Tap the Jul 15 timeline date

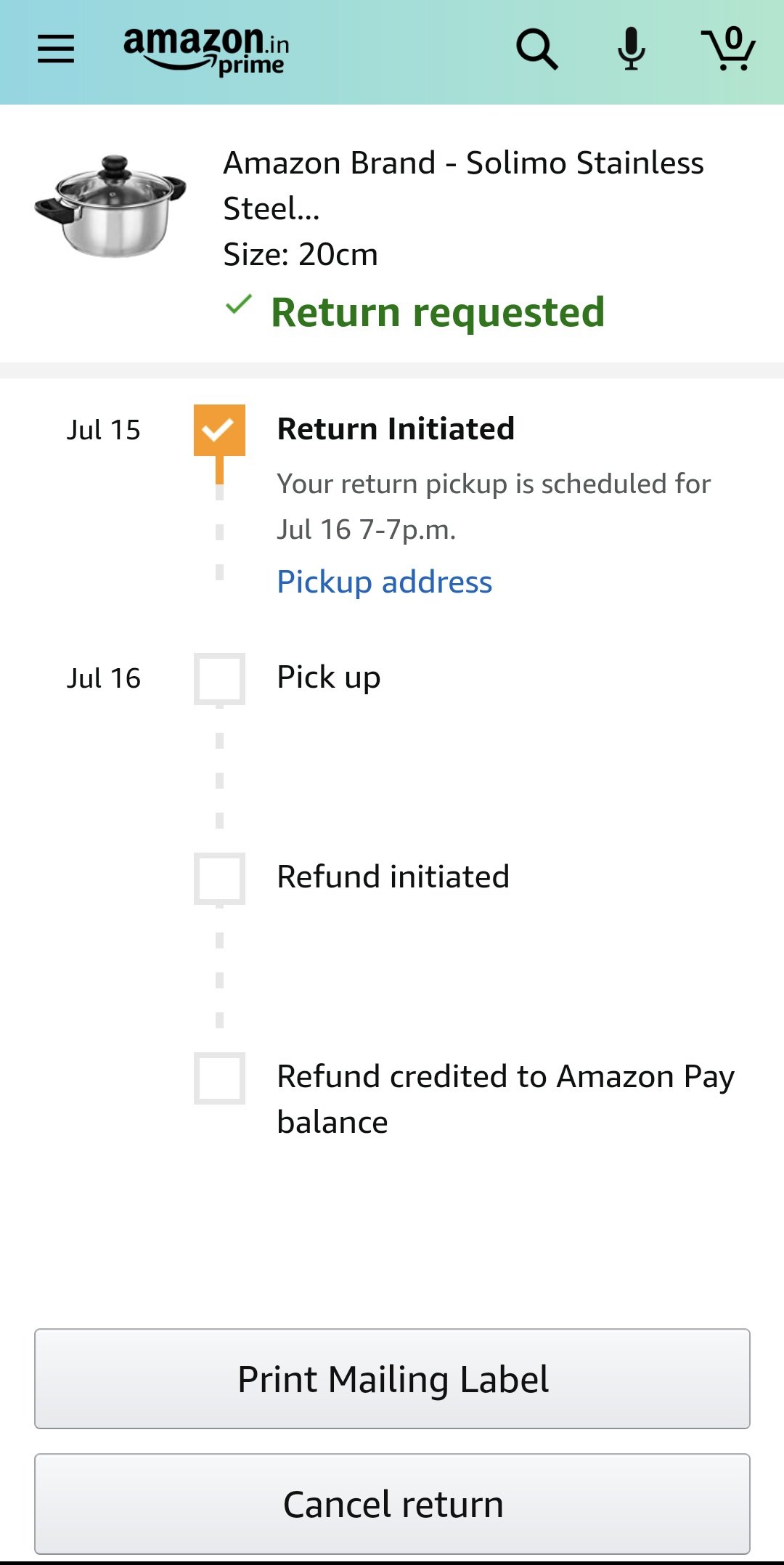(104, 430)
